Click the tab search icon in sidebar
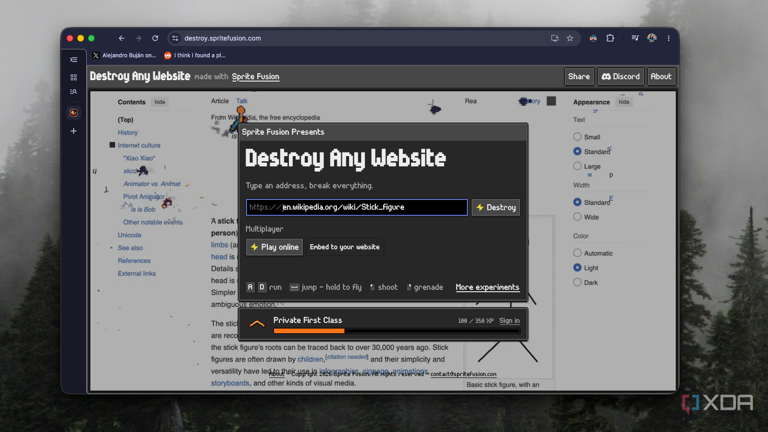This screenshot has height=432, width=768. click(x=73, y=92)
